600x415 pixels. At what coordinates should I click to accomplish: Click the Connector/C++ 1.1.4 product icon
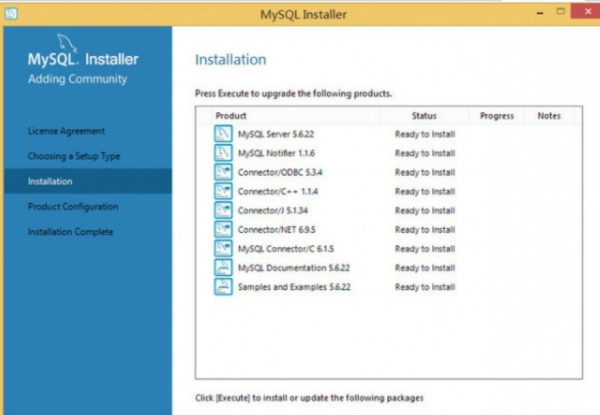(x=223, y=191)
